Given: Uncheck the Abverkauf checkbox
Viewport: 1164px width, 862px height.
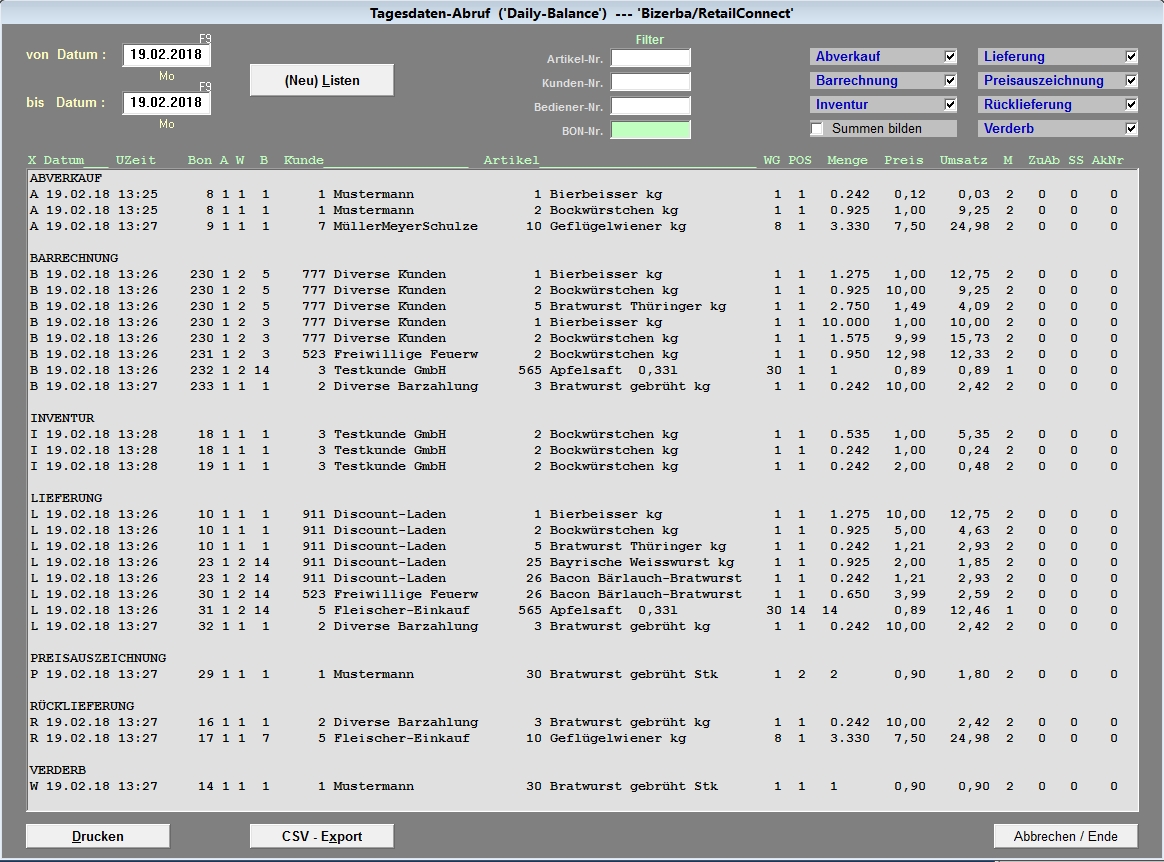Looking at the screenshot, I should (950, 57).
